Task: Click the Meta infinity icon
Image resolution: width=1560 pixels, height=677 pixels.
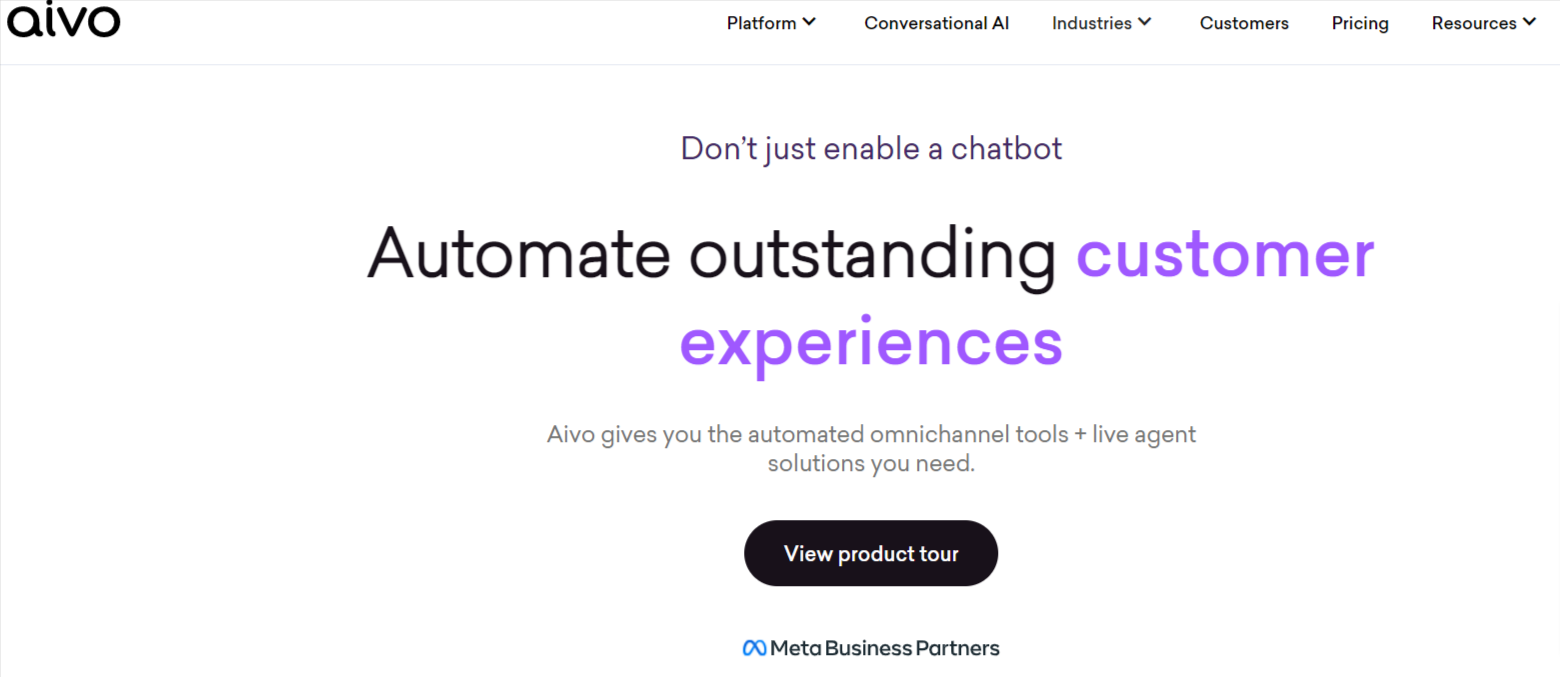Action: 752,647
